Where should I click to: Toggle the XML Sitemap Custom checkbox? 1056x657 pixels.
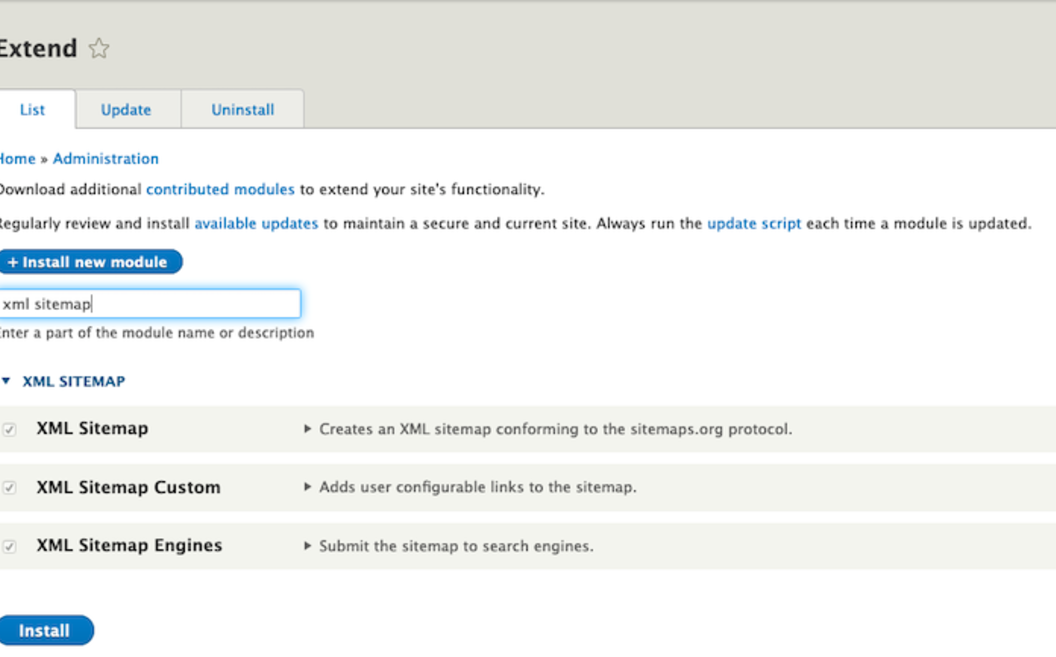click(x=10, y=488)
